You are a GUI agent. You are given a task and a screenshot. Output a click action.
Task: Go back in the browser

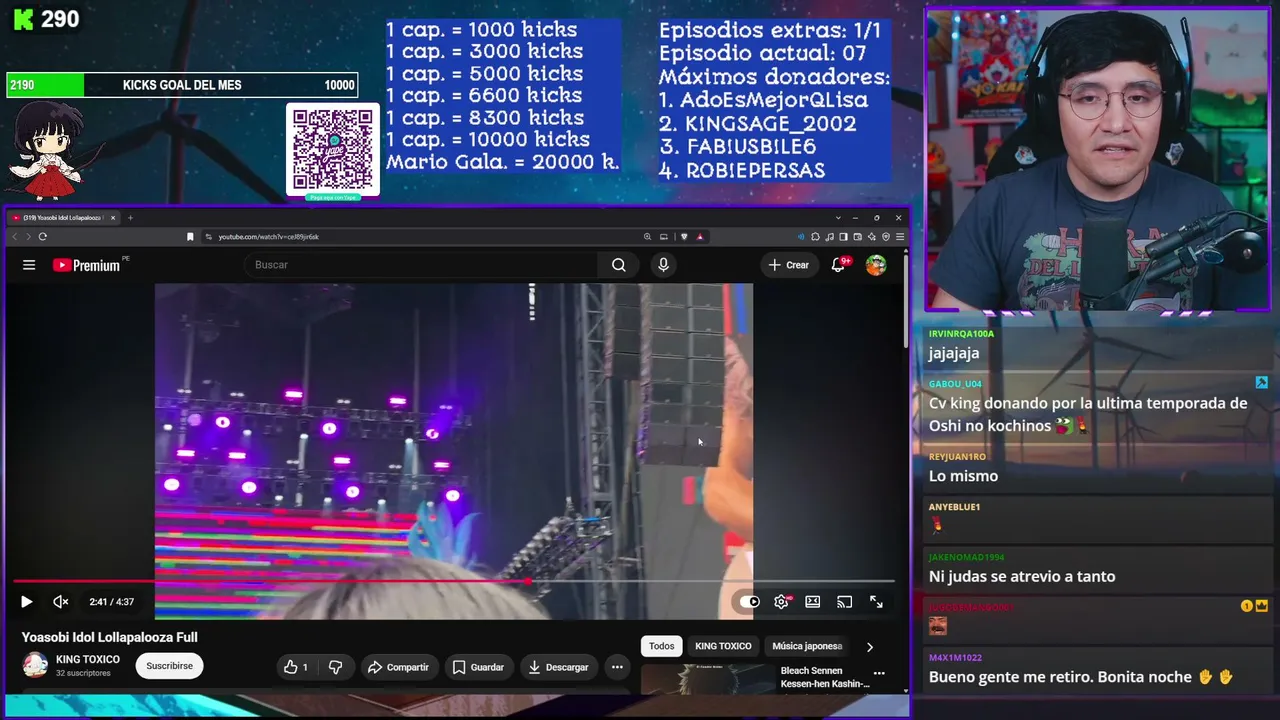click(14, 237)
